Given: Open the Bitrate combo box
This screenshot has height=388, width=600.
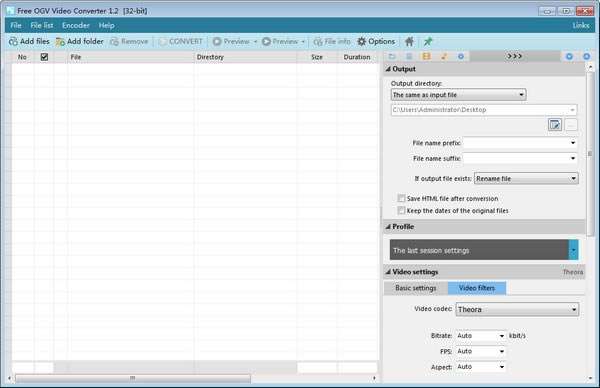Looking at the screenshot, I should (x=481, y=336).
